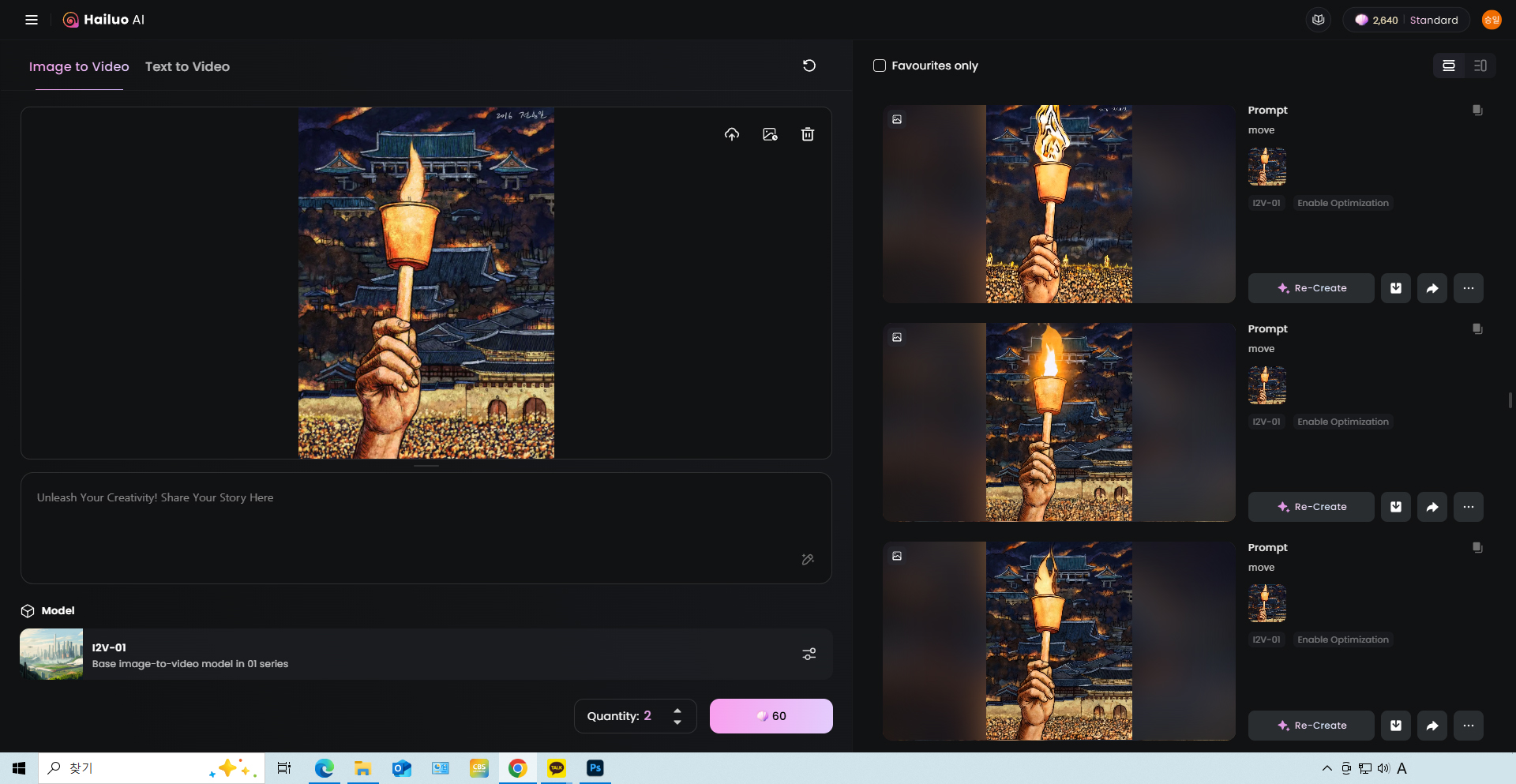Image resolution: width=1516 pixels, height=784 pixels.
Task: Copy the first result's prompt
Action: pyautogui.click(x=1477, y=110)
